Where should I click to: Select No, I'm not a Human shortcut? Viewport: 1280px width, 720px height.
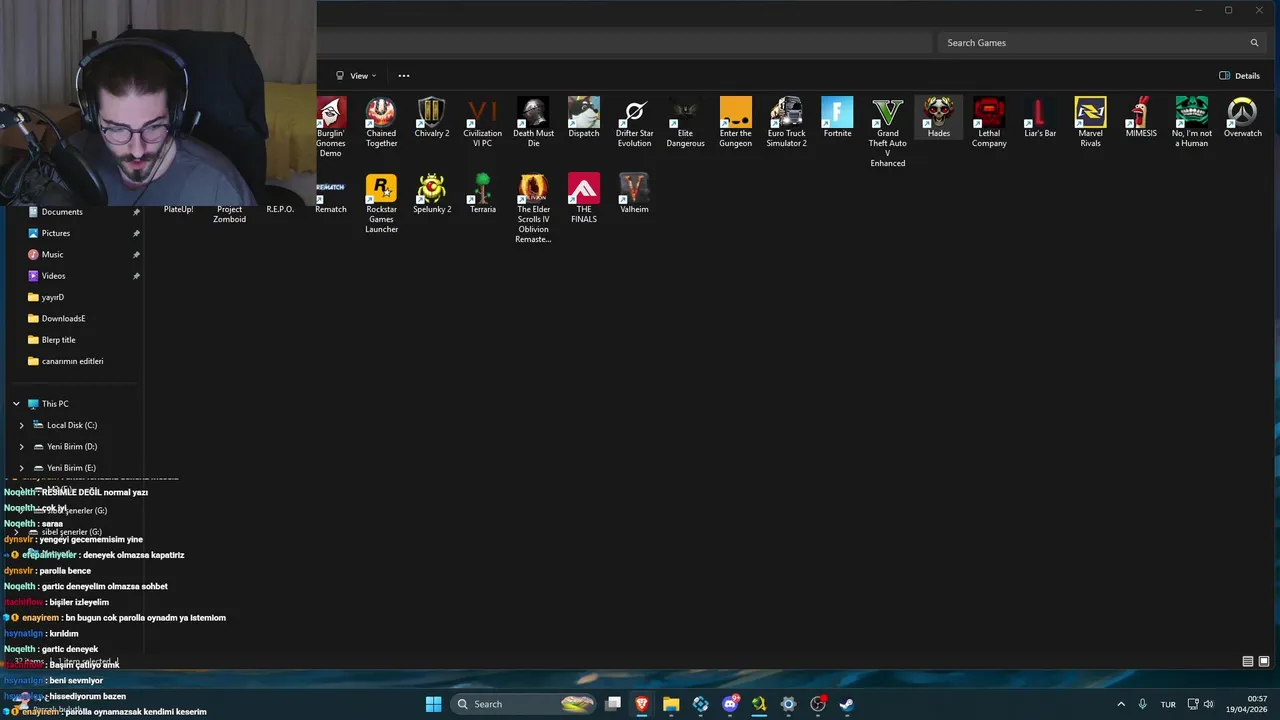pyautogui.click(x=1192, y=122)
